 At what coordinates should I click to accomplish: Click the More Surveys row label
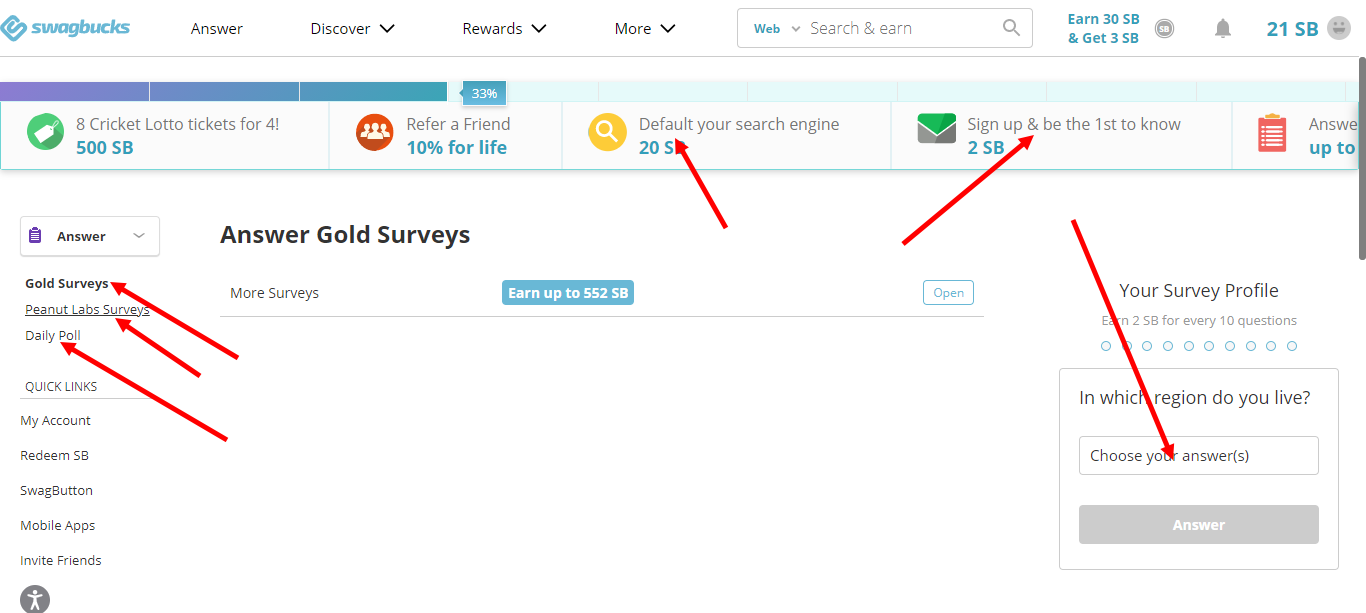274,293
